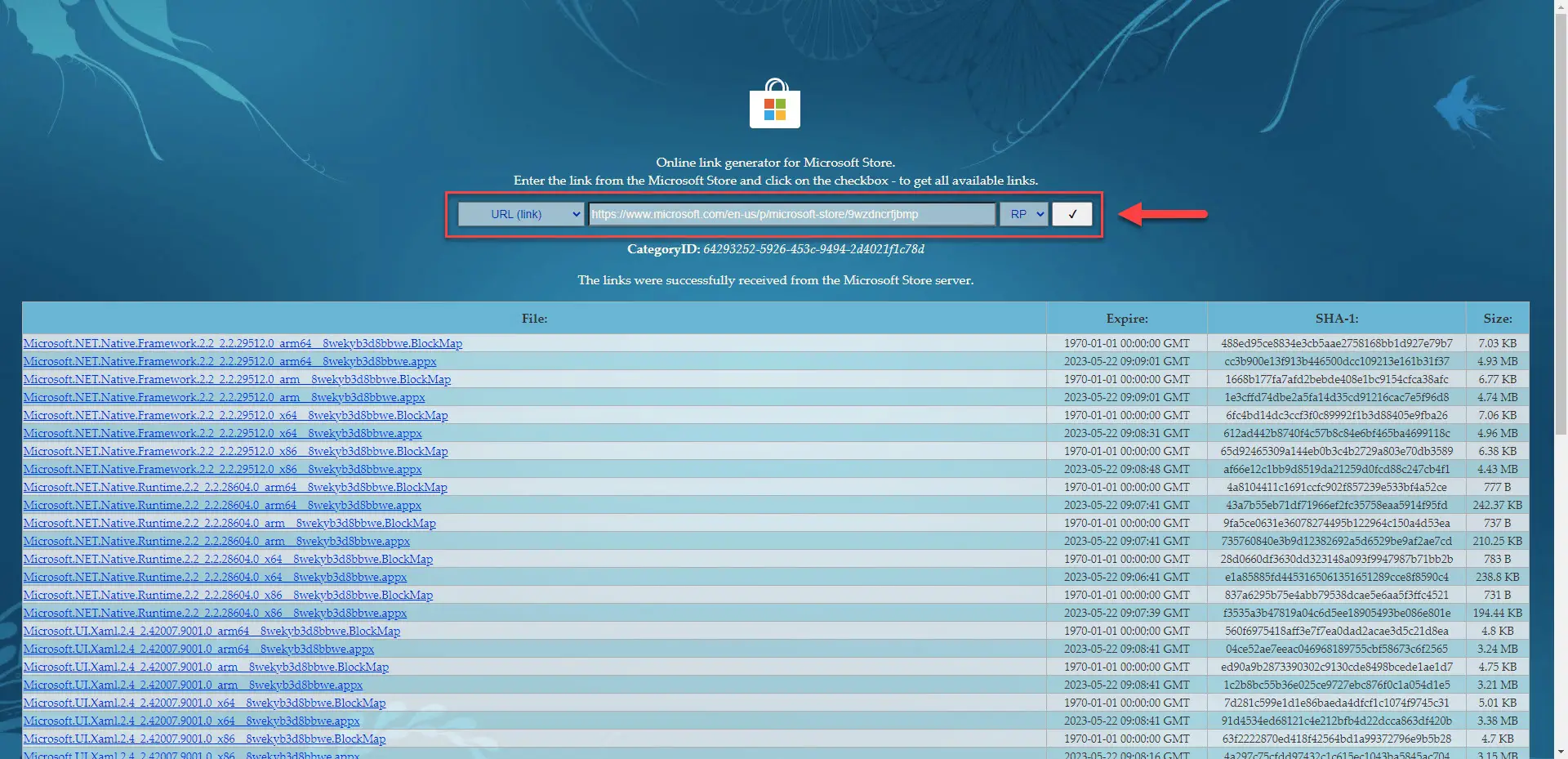Select SHA-1 hash starting cc3b900e13f913b4
Screen dimensions: 1568x759
1336,361
